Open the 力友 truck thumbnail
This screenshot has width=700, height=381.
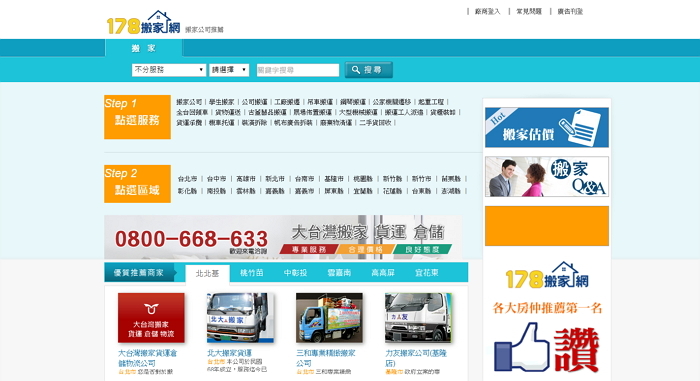(418, 318)
